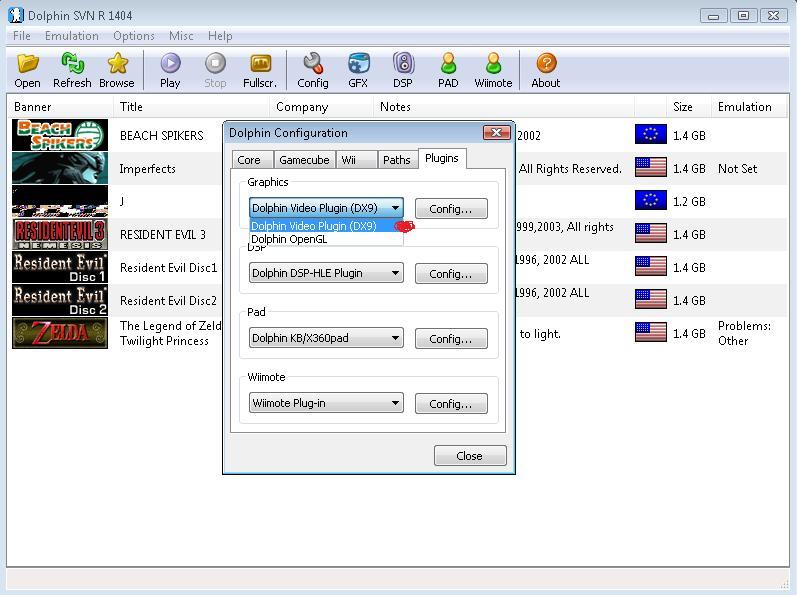Open the Config wrench icon
The width and height of the screenshot is (797, 595).
click(313, 64)
